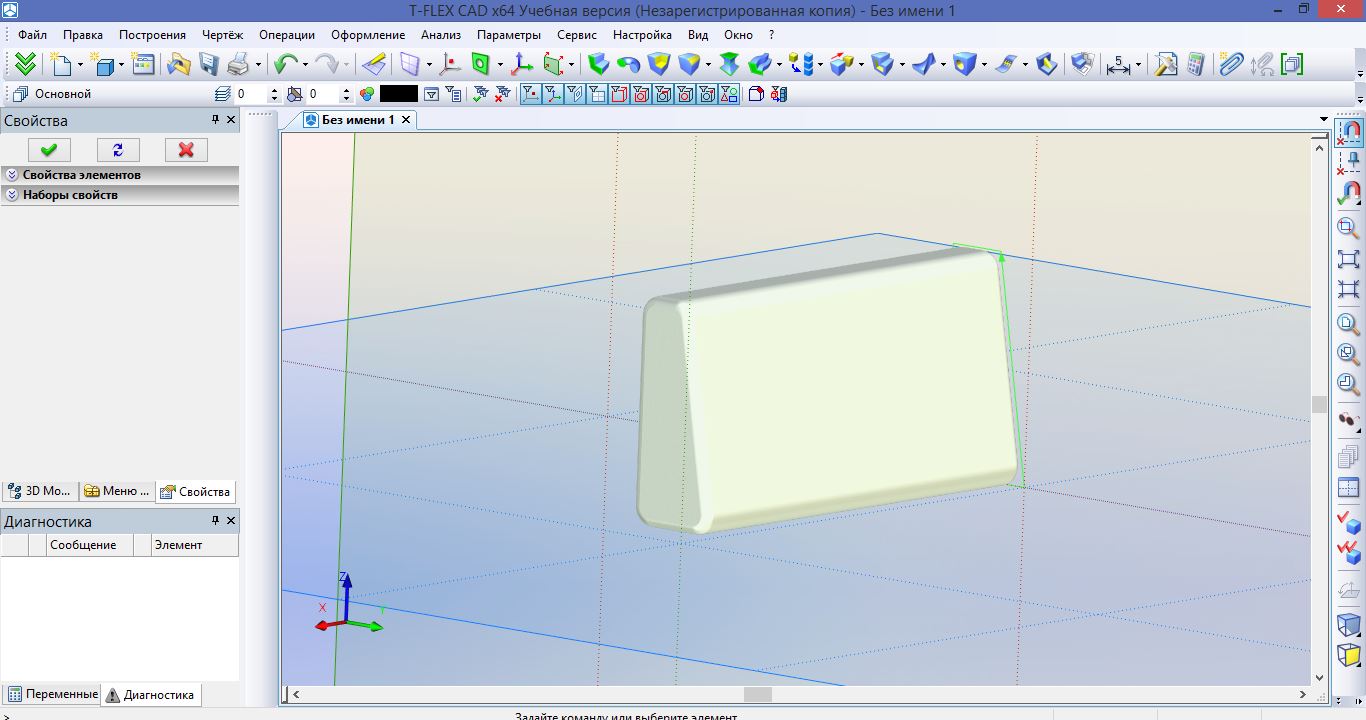Image resolution: width=1366 pixels, height=720 pixels.
Task: Print the document using the printer icon
Action: pyautogui.click(x=238, y=65)
